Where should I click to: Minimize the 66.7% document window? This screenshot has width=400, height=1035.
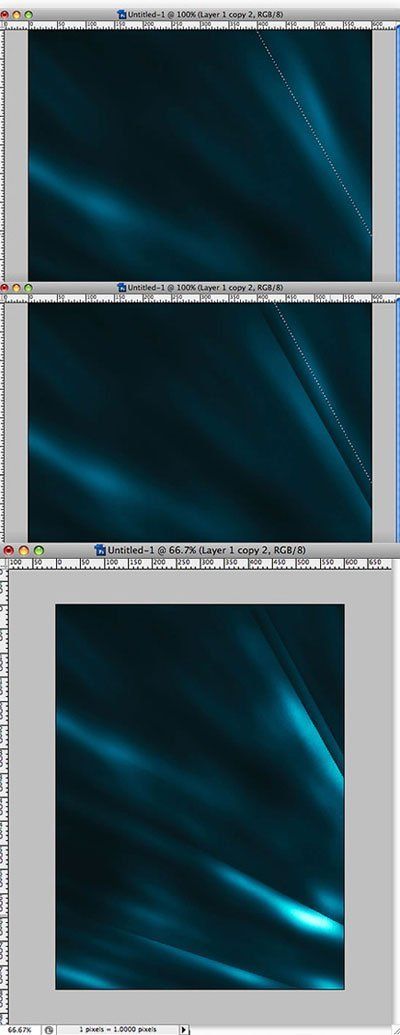pyautogui.click(x=24, y=550)
